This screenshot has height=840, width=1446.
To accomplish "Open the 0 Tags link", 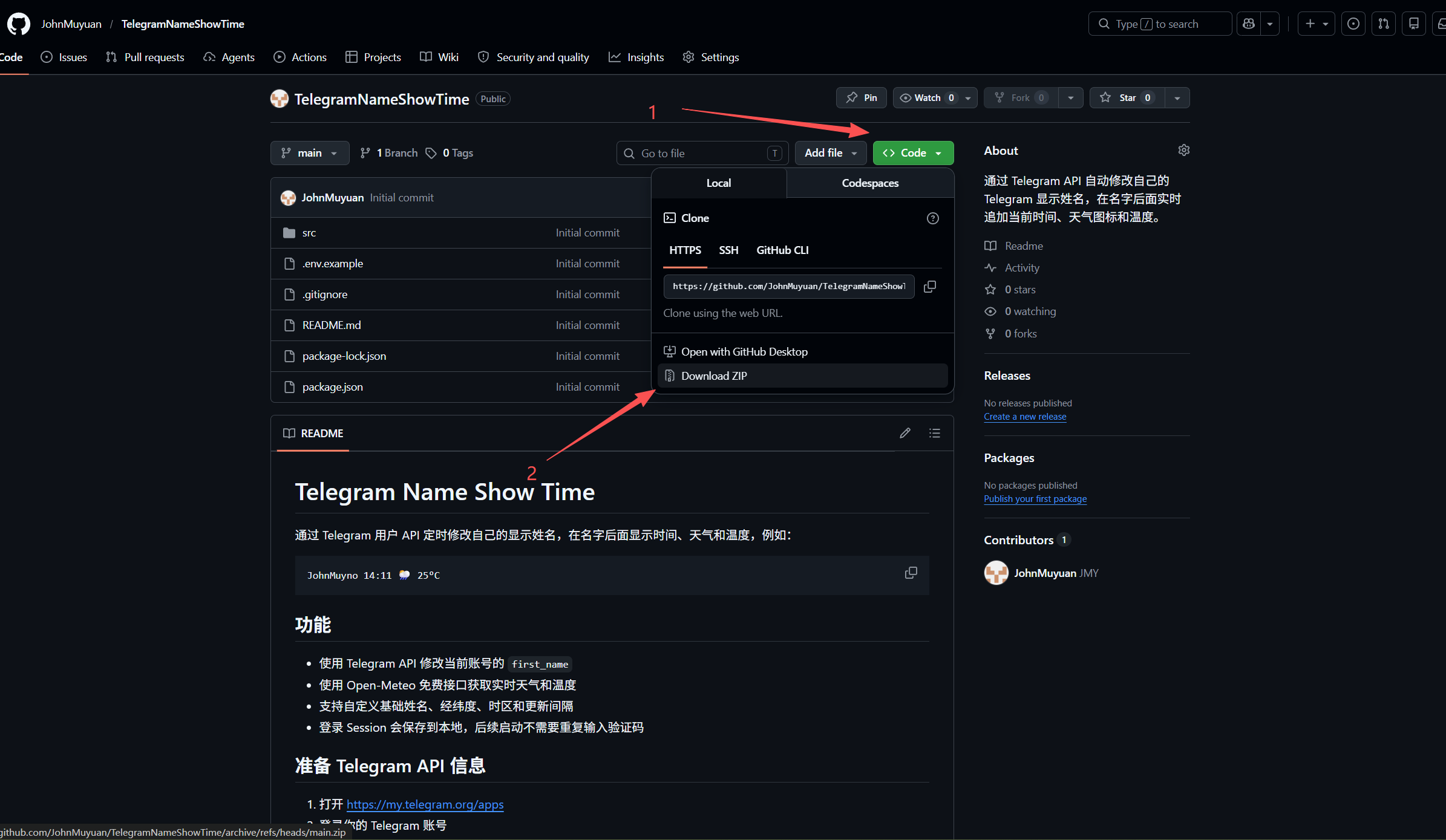I will (450, 153).
